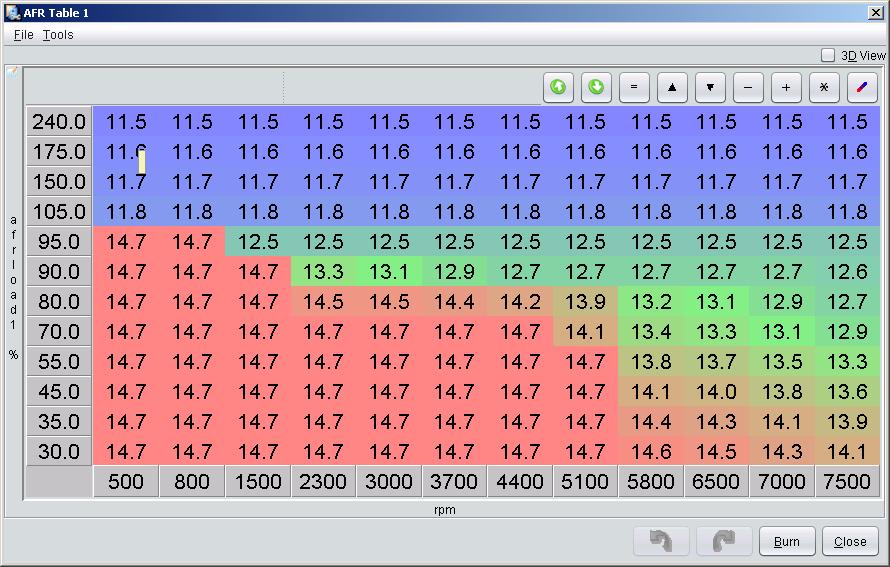Select the 14.2 cell at 80.0 load, 4400 rpm

click(520, 301)
